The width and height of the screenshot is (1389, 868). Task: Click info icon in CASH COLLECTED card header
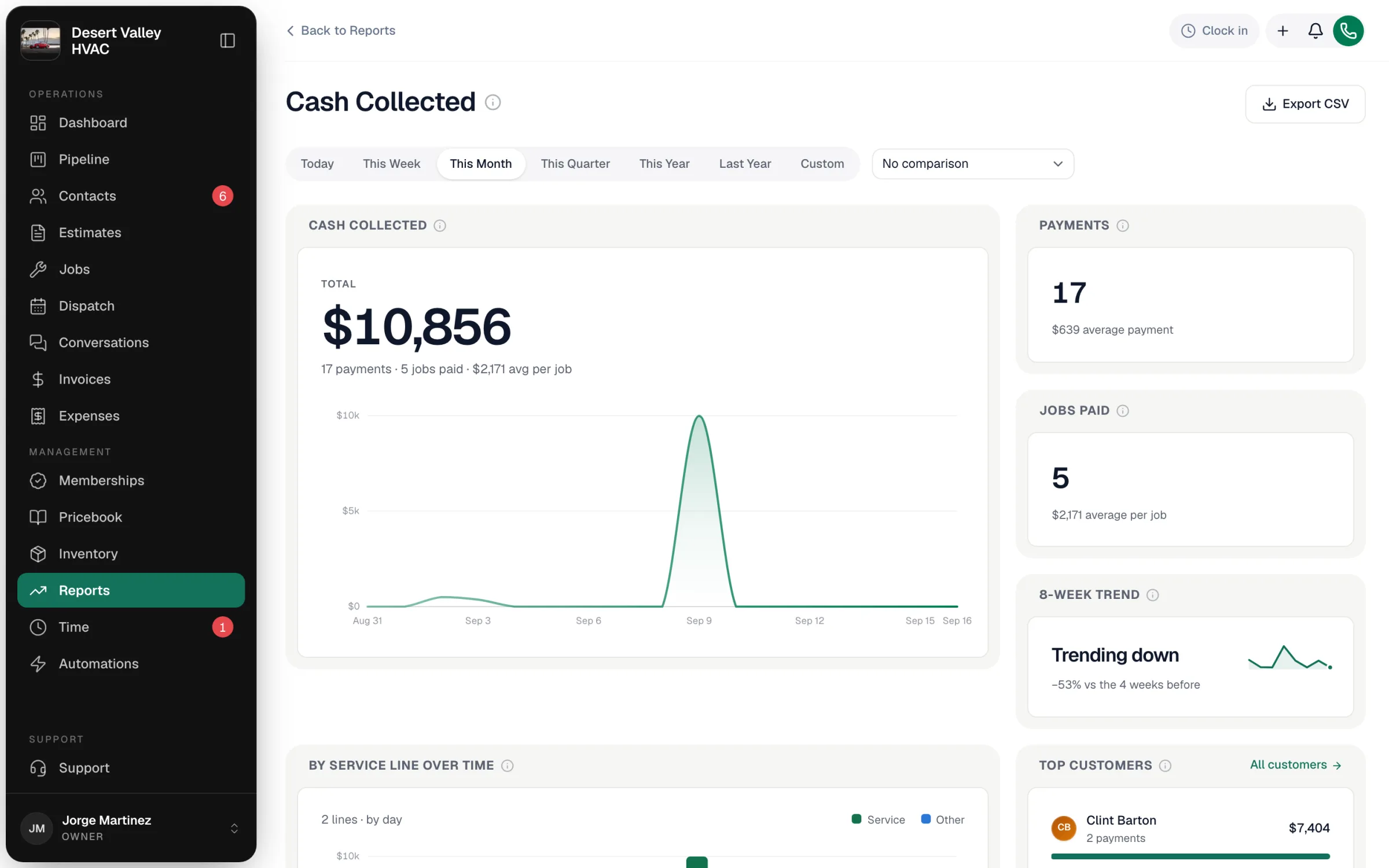click(440, 226)
